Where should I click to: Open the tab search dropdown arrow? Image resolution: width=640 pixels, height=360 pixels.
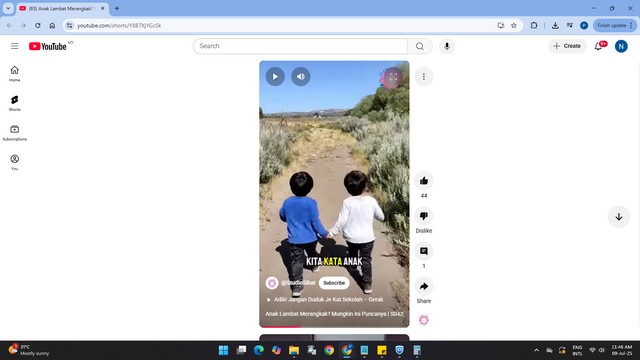click(x=8, y=8)
